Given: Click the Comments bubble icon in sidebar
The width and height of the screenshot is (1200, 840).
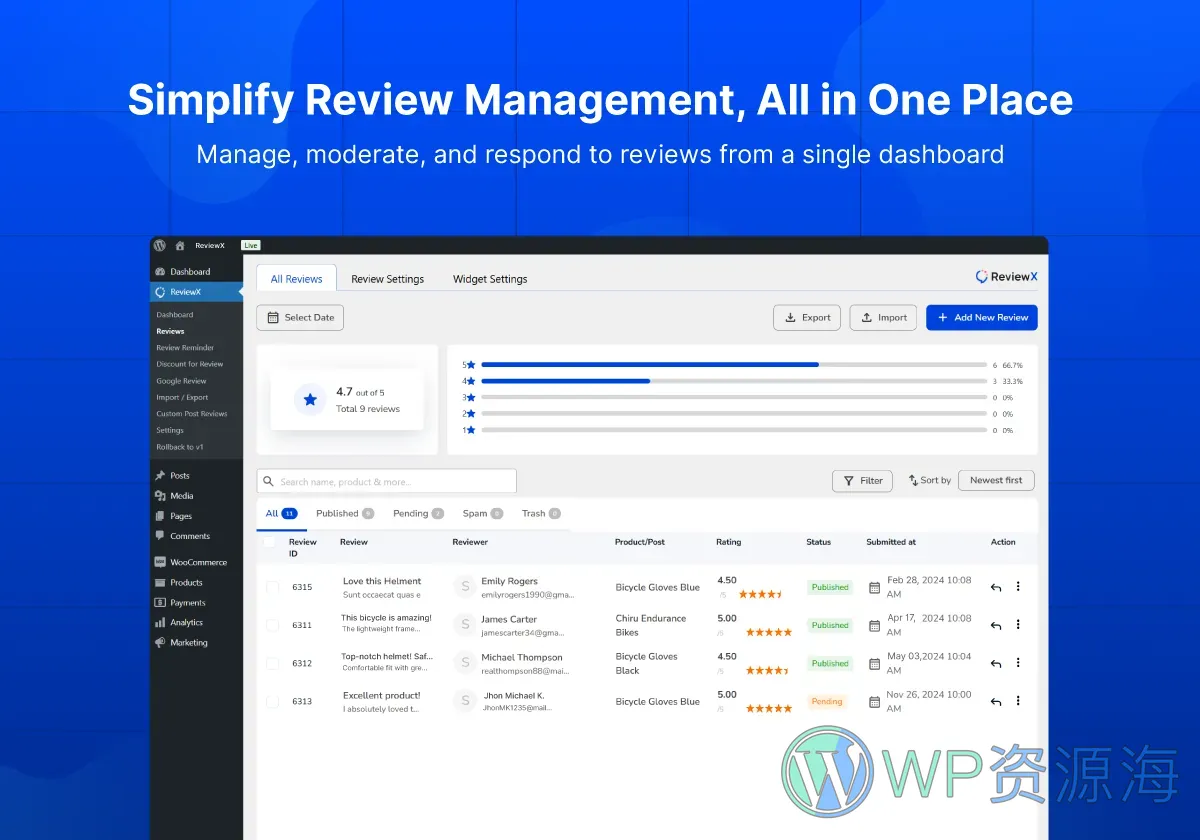Looking at the screenshot, I should 160,536.
